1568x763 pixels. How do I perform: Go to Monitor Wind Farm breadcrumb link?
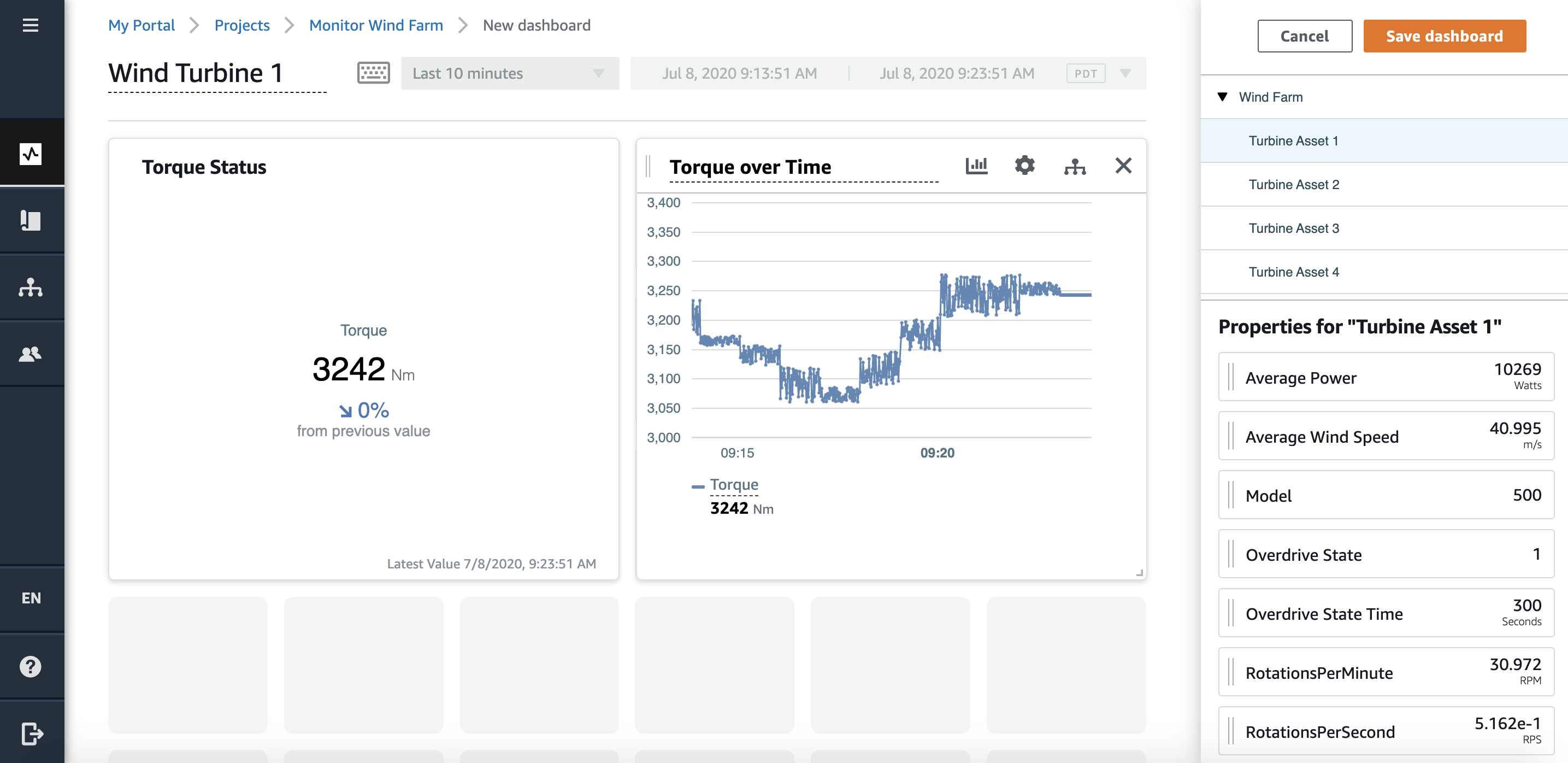click(375, 26)
